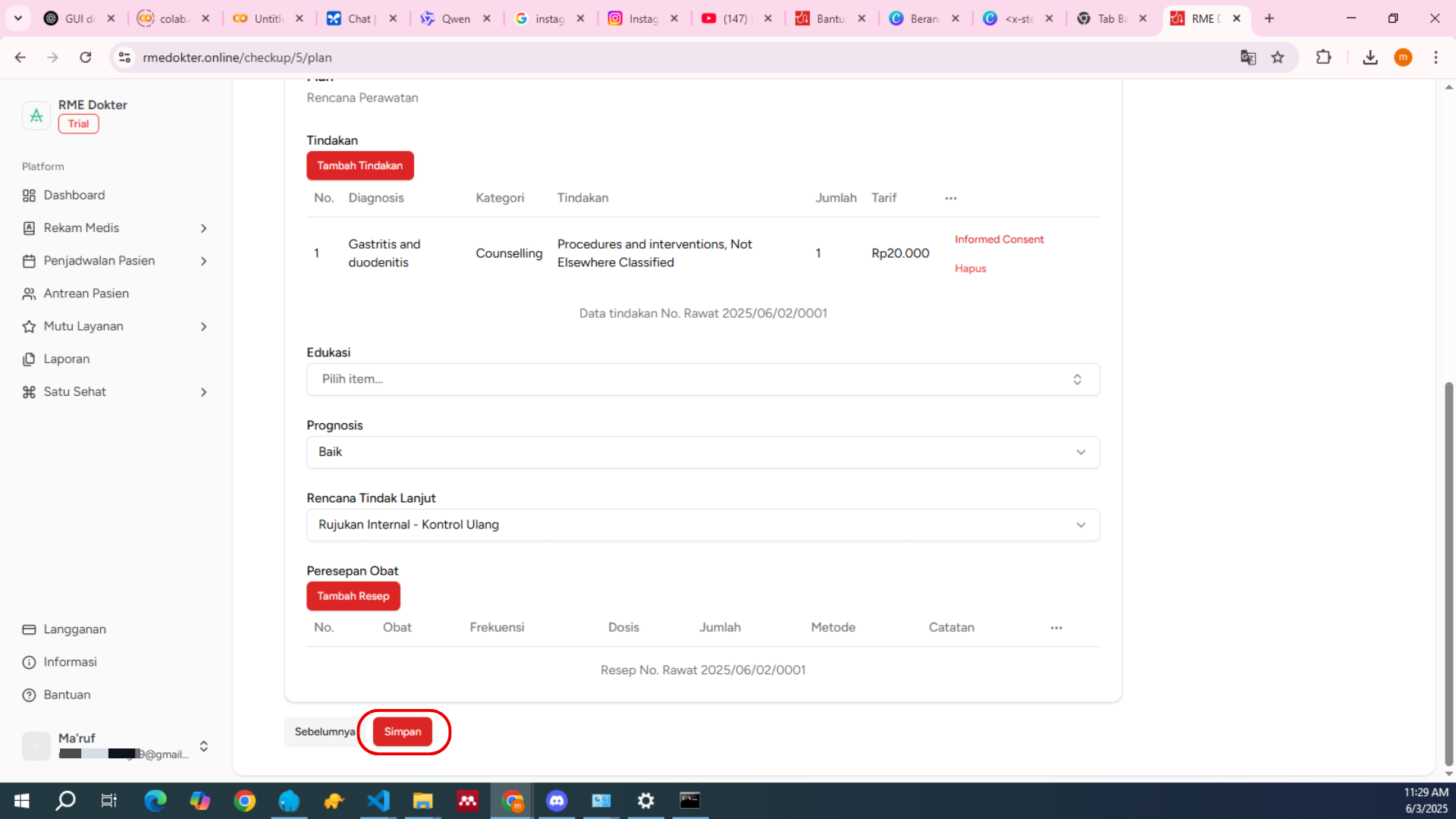Open the Prognosis dropdown
Image resolution: width=1456 pixels, height=819 pixels.
702,452
